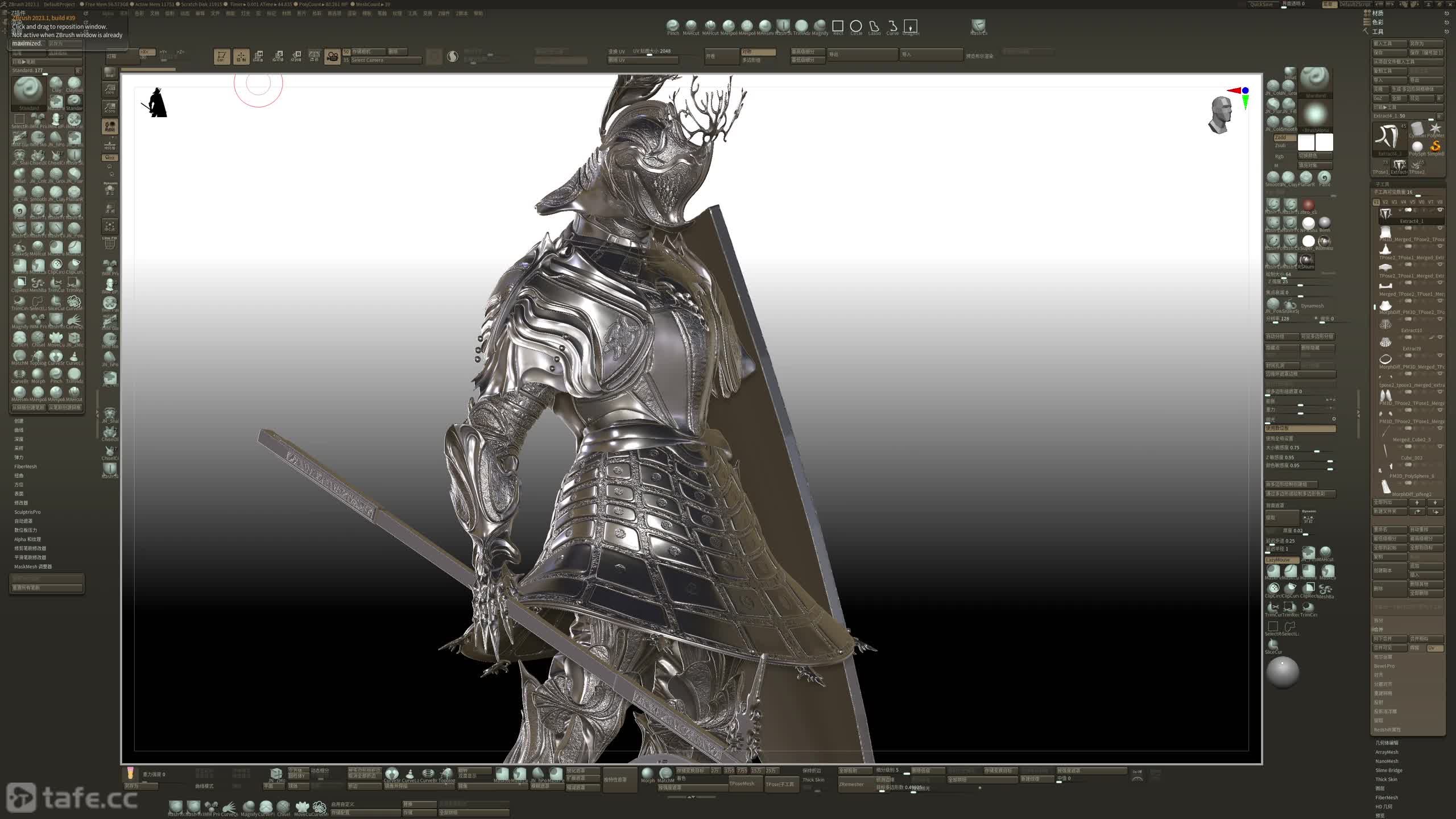Viewport: 1456px width, 819px height.
Task: Click the QuickSave button
Action: point(1261,5)
